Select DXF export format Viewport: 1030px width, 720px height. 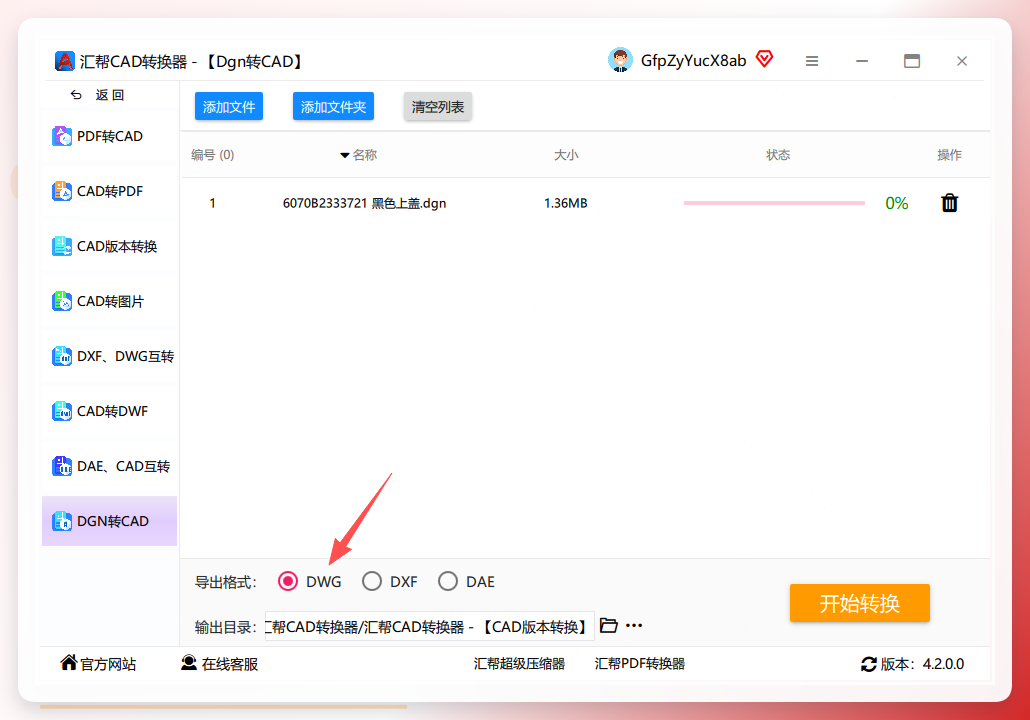(372, 581)
